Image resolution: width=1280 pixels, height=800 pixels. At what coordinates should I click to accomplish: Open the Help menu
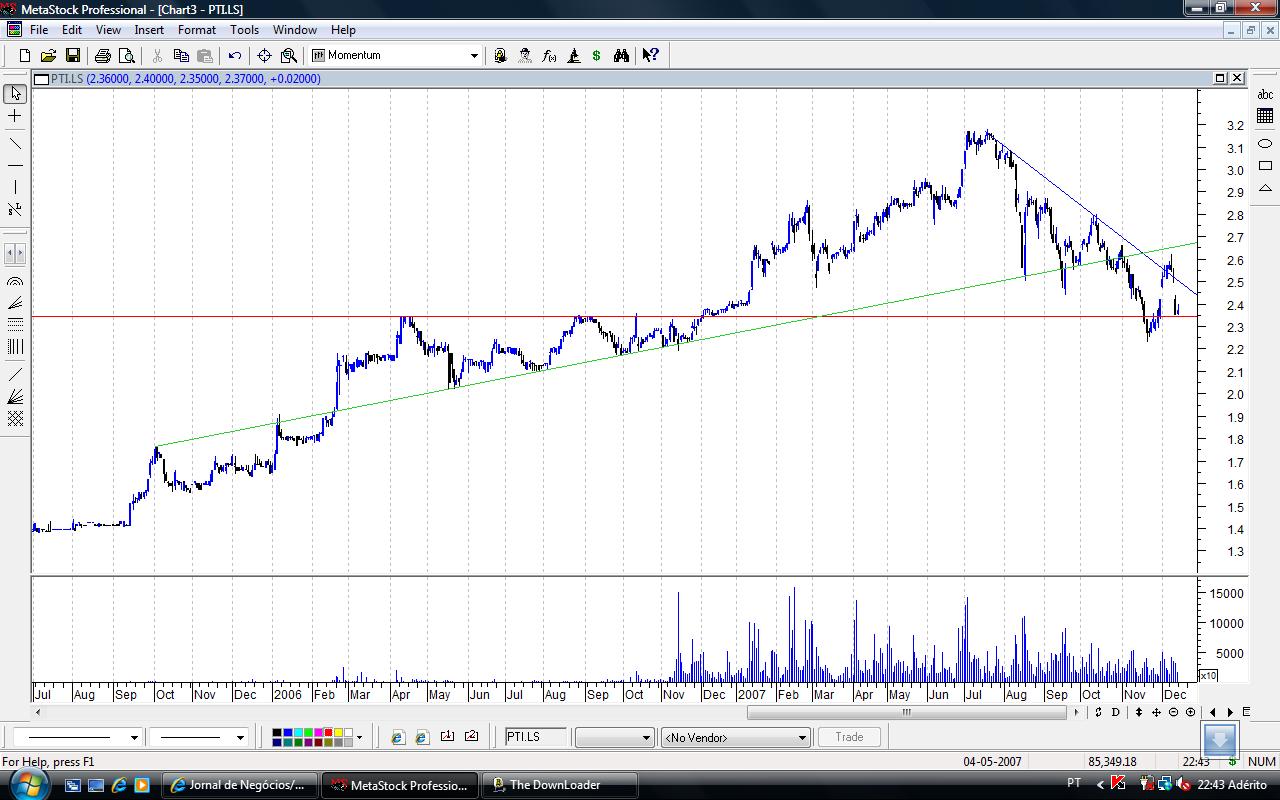pos(343,30)
